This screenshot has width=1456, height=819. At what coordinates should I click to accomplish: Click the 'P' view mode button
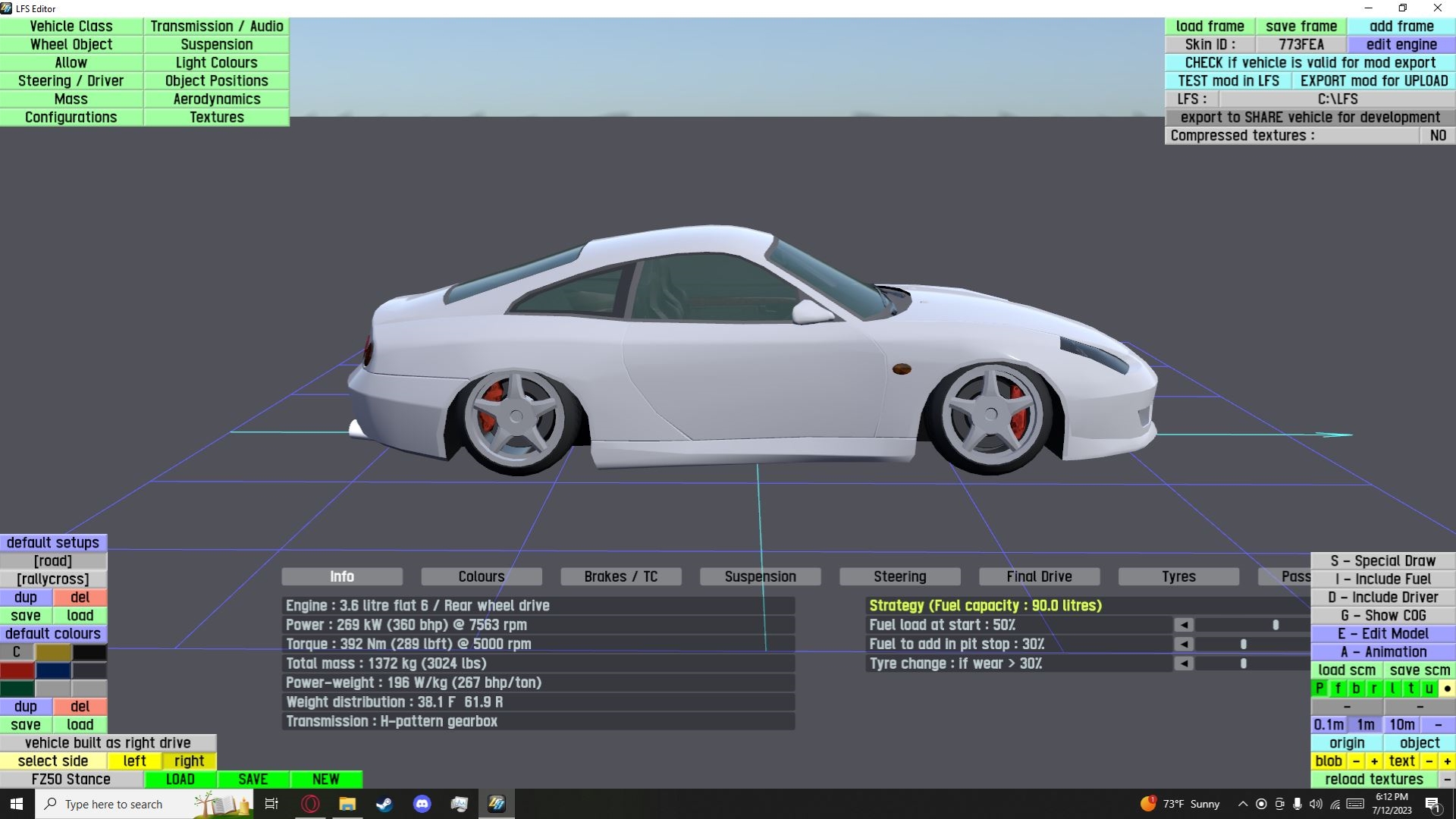tap(1319, 689)
